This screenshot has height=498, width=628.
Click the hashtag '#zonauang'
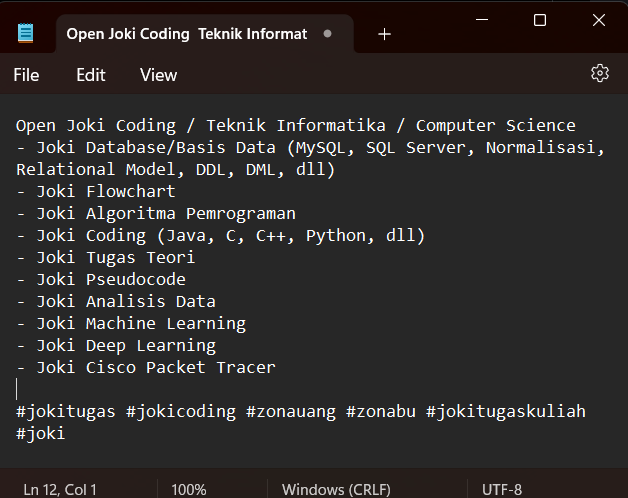click(x=291, y=412)
